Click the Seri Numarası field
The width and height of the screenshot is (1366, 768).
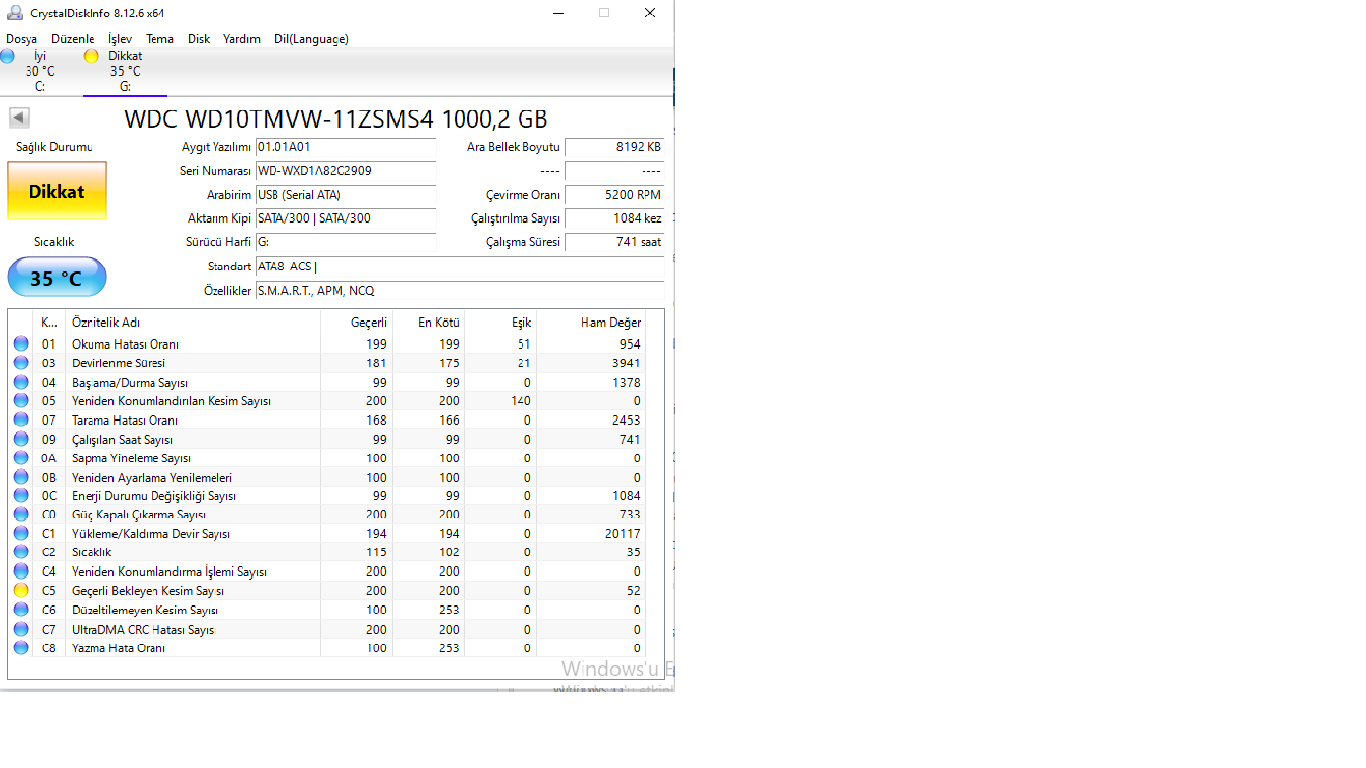click(x=346, y=171)
